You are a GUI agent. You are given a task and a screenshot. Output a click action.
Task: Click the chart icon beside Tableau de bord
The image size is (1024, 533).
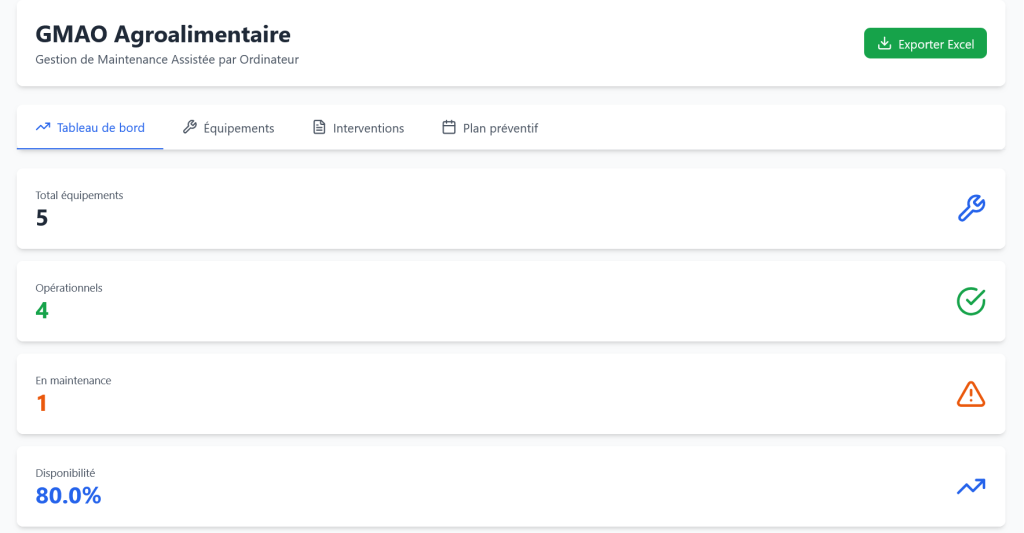43,128
